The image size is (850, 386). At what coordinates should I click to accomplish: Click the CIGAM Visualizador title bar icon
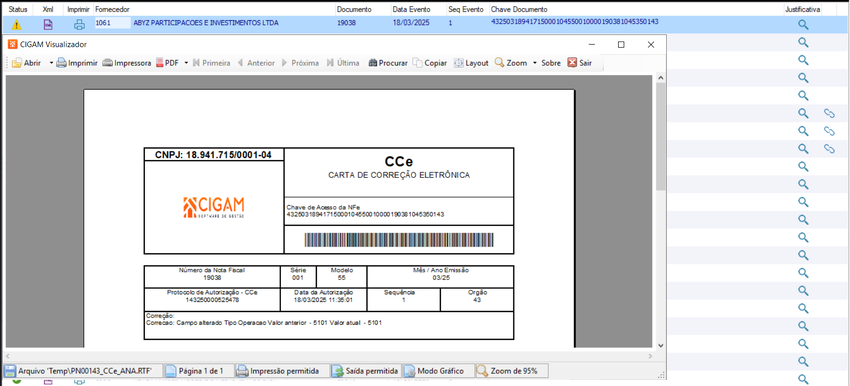pos(12,44)
